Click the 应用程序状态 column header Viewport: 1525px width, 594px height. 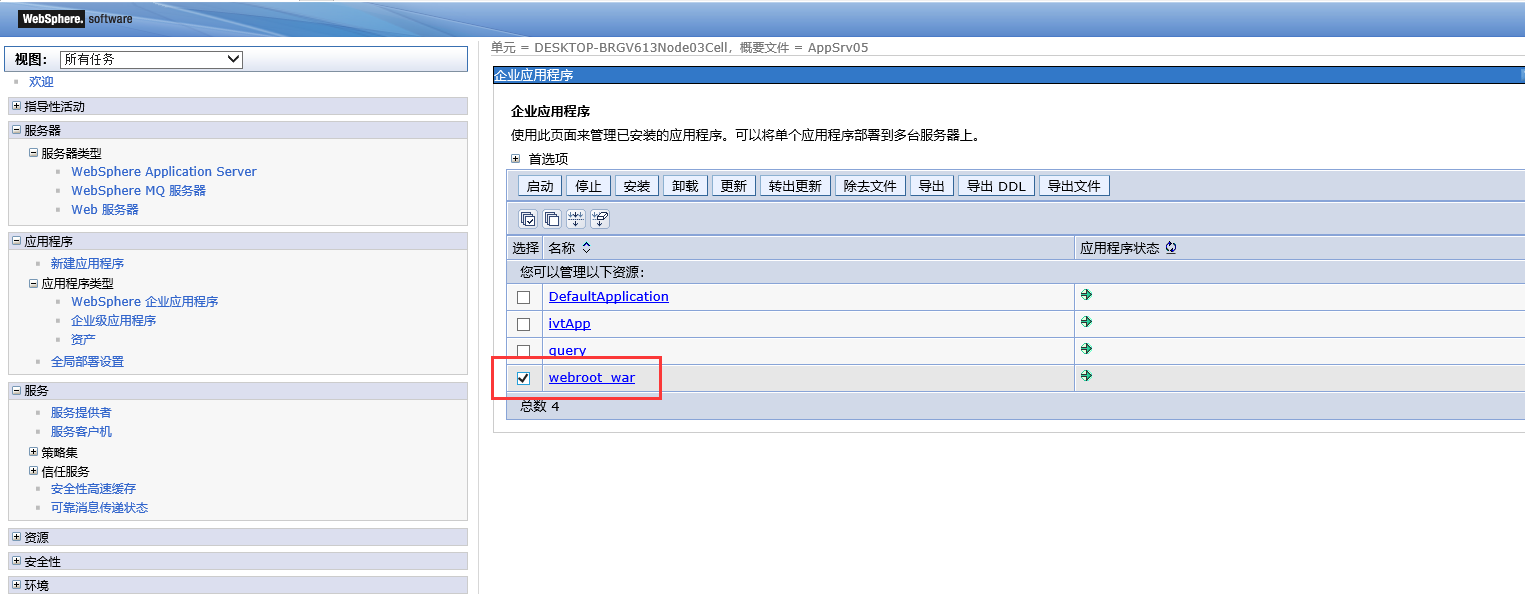tap(1119, 248)
